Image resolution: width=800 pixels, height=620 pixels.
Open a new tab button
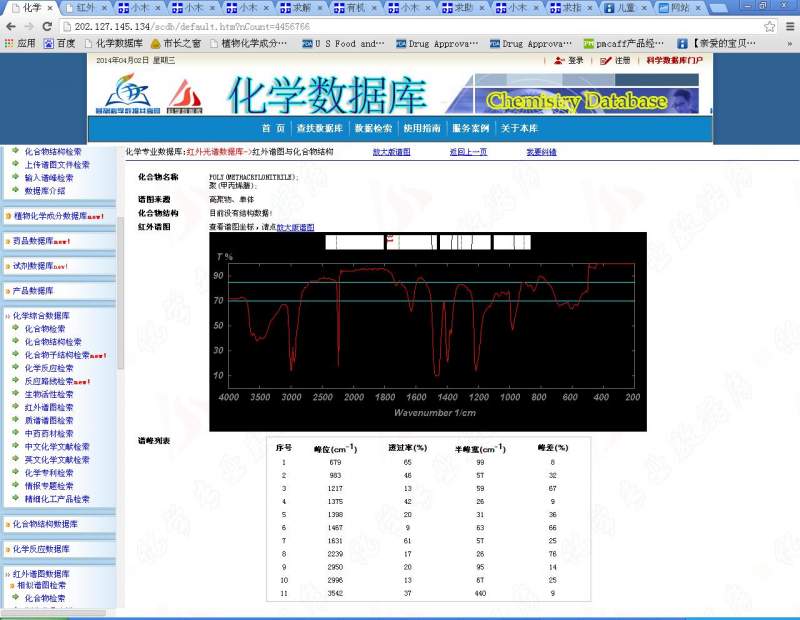pos(718,8)
